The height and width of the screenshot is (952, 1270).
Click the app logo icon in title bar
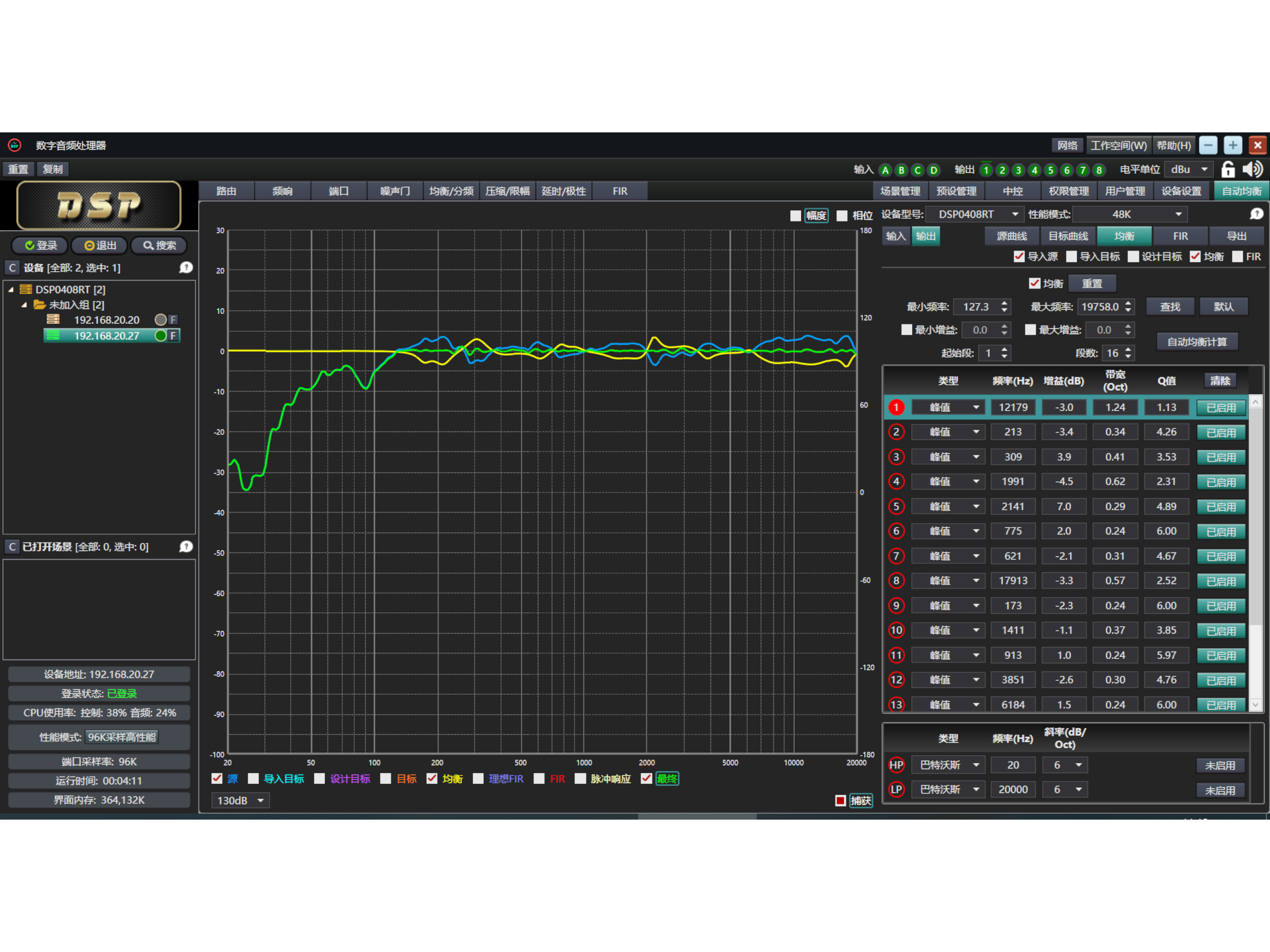(14, 145)
